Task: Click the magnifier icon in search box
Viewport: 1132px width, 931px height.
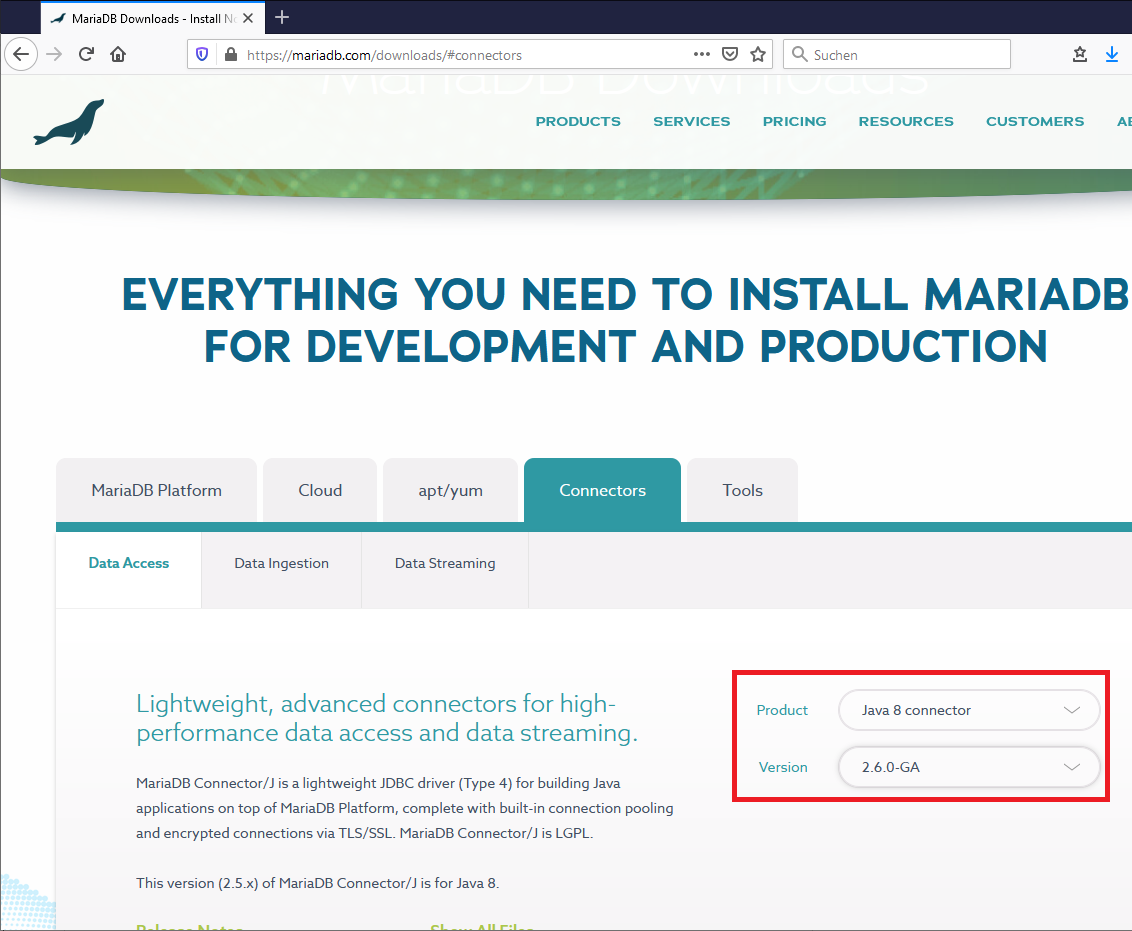Action: [x=799, y=55]
